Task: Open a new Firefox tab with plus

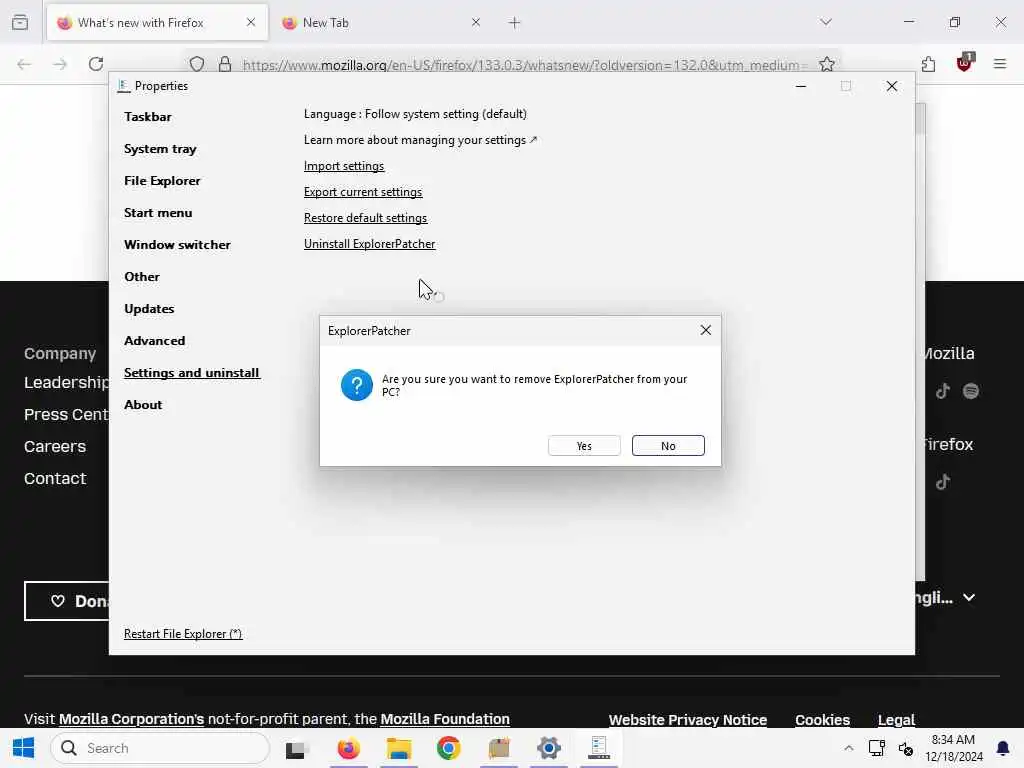Action: 515,23
